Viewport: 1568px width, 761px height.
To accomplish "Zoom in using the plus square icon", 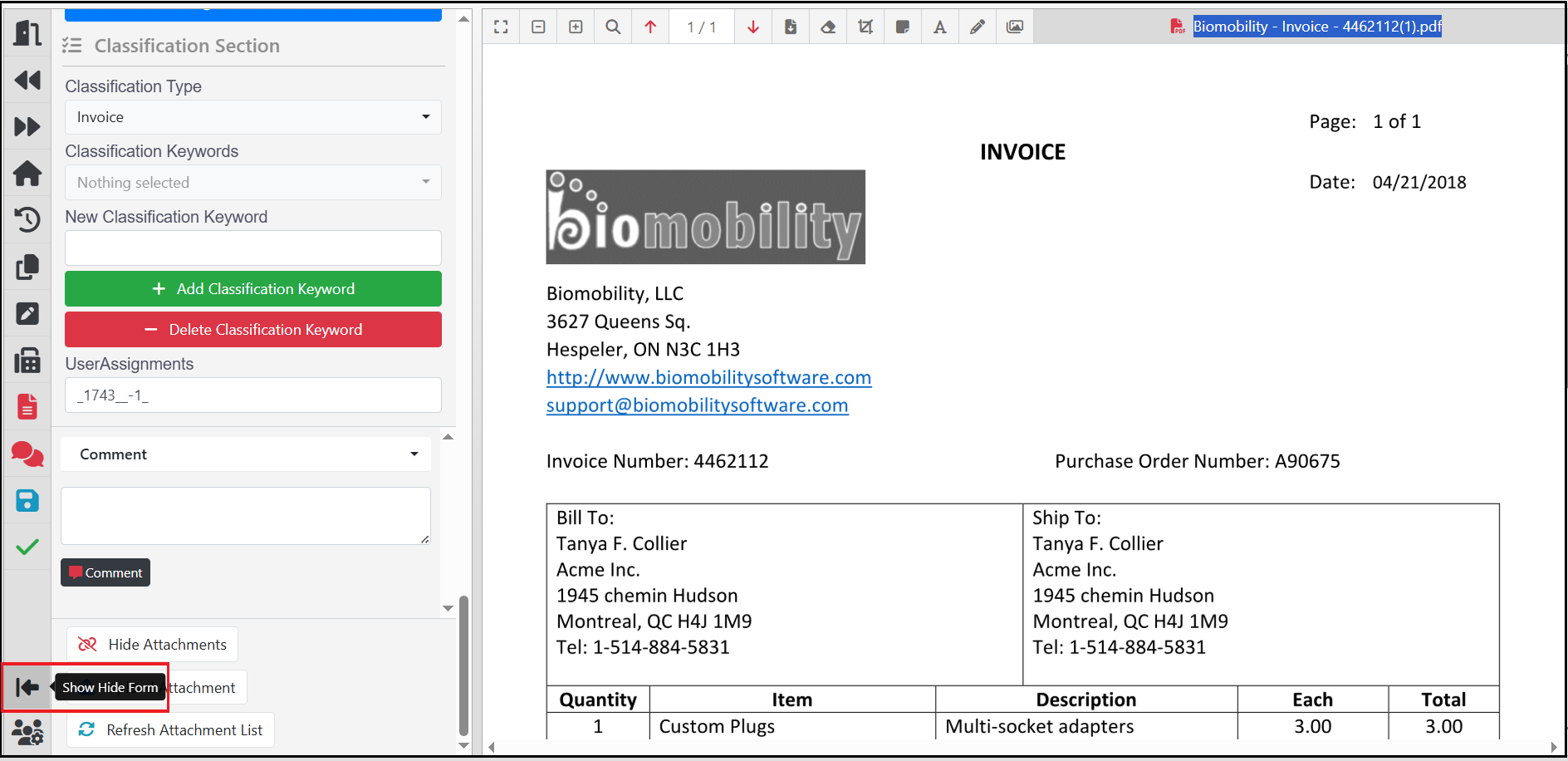I will click(576, 27).
